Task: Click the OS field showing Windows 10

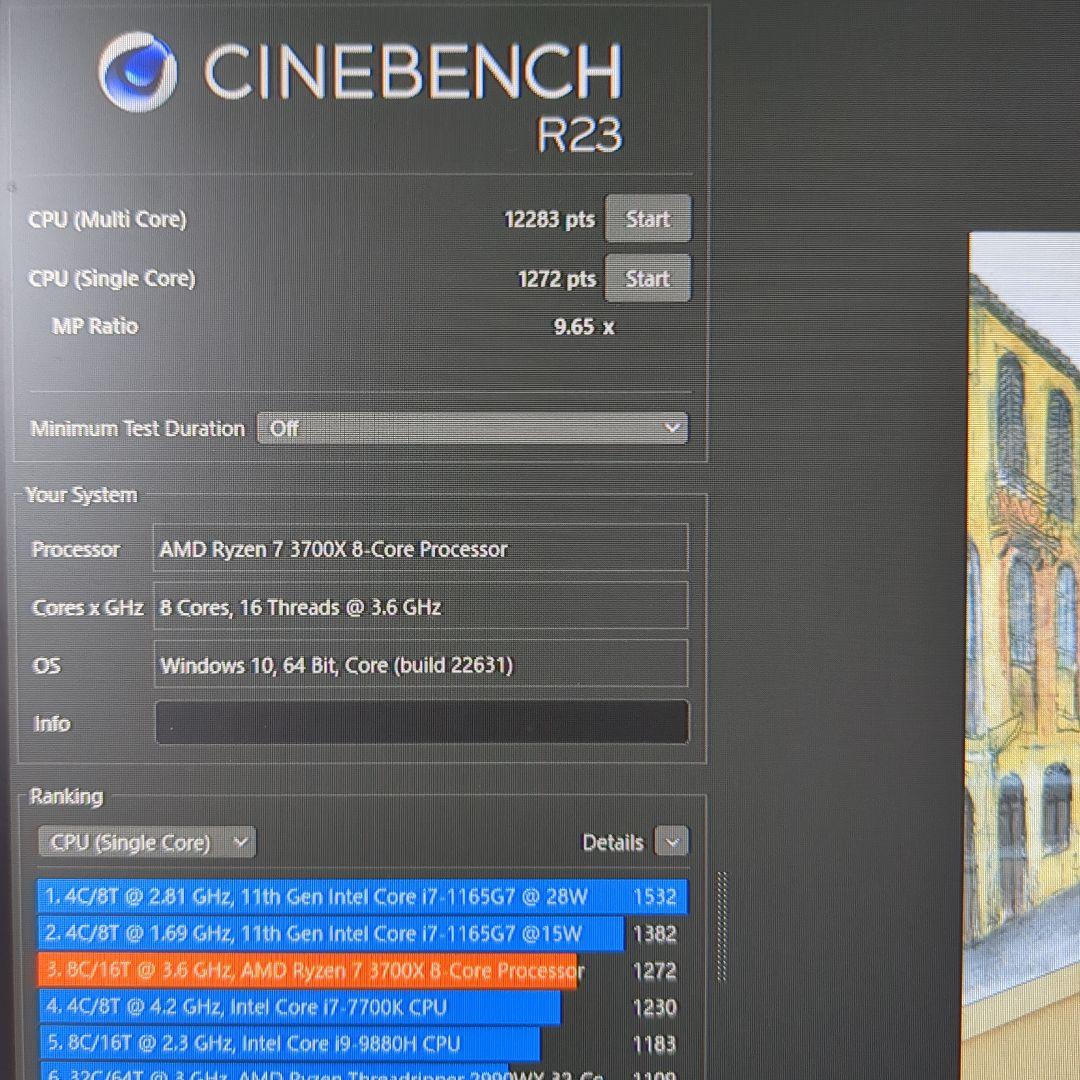Action: [420, 665]
